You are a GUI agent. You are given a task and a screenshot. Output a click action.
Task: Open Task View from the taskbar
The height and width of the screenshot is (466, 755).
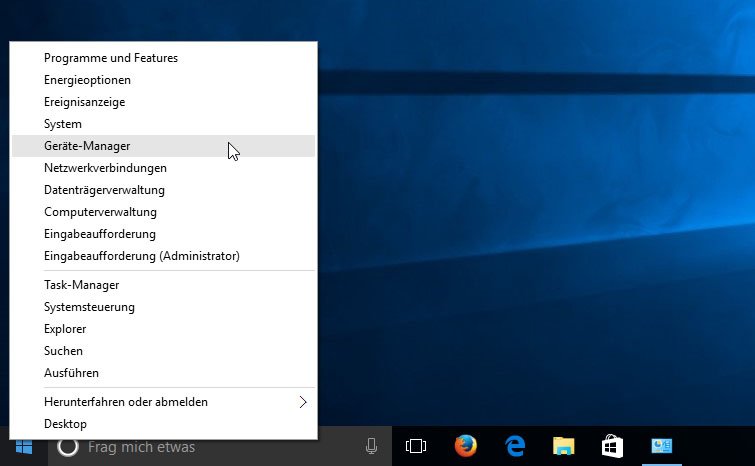[x=416, y=447]
